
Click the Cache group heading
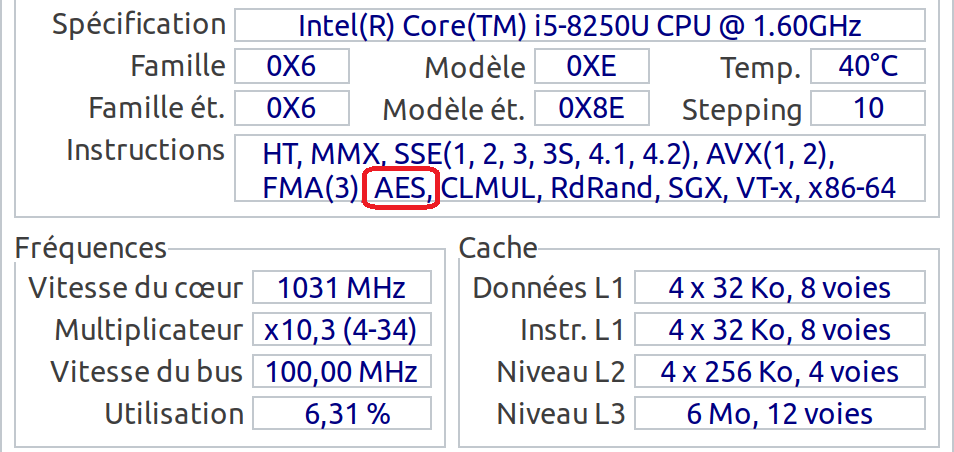click(498, 248)
